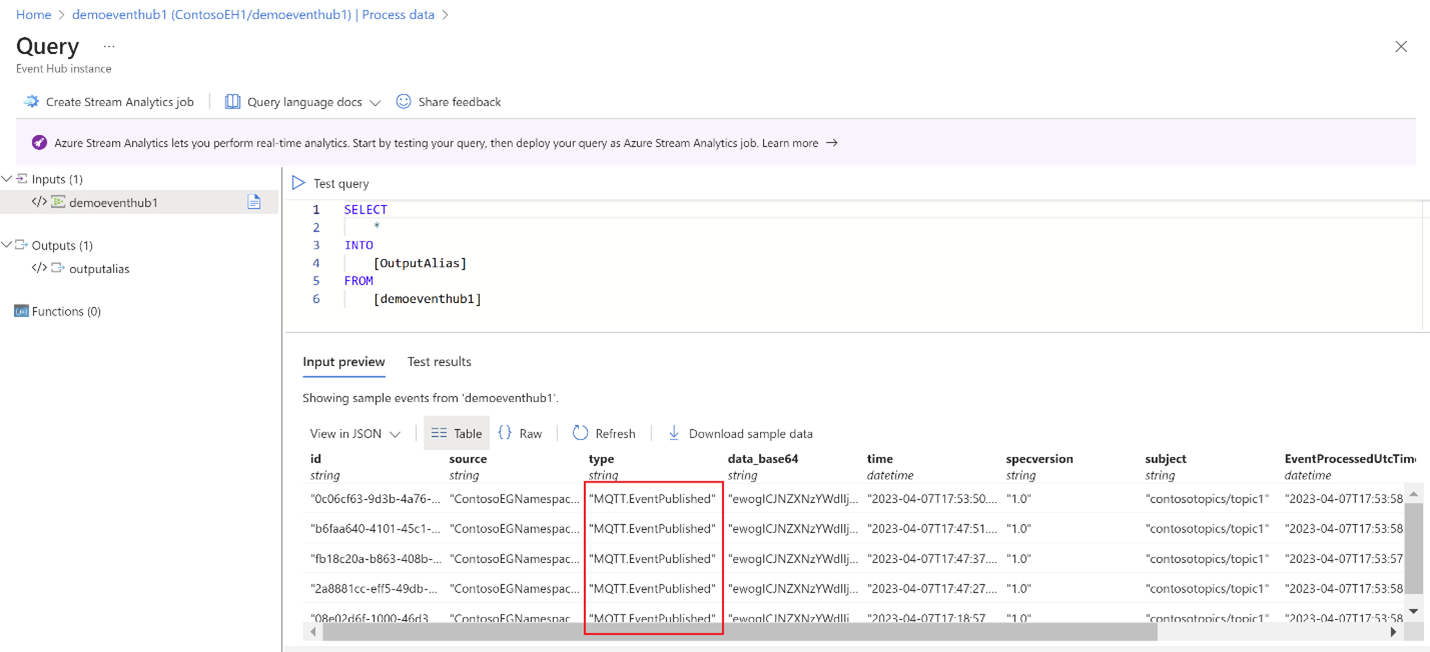Select the demoeventhub1 input under Inputs
The height and width of the screenshot is (652, 1430).
(95, 201)
